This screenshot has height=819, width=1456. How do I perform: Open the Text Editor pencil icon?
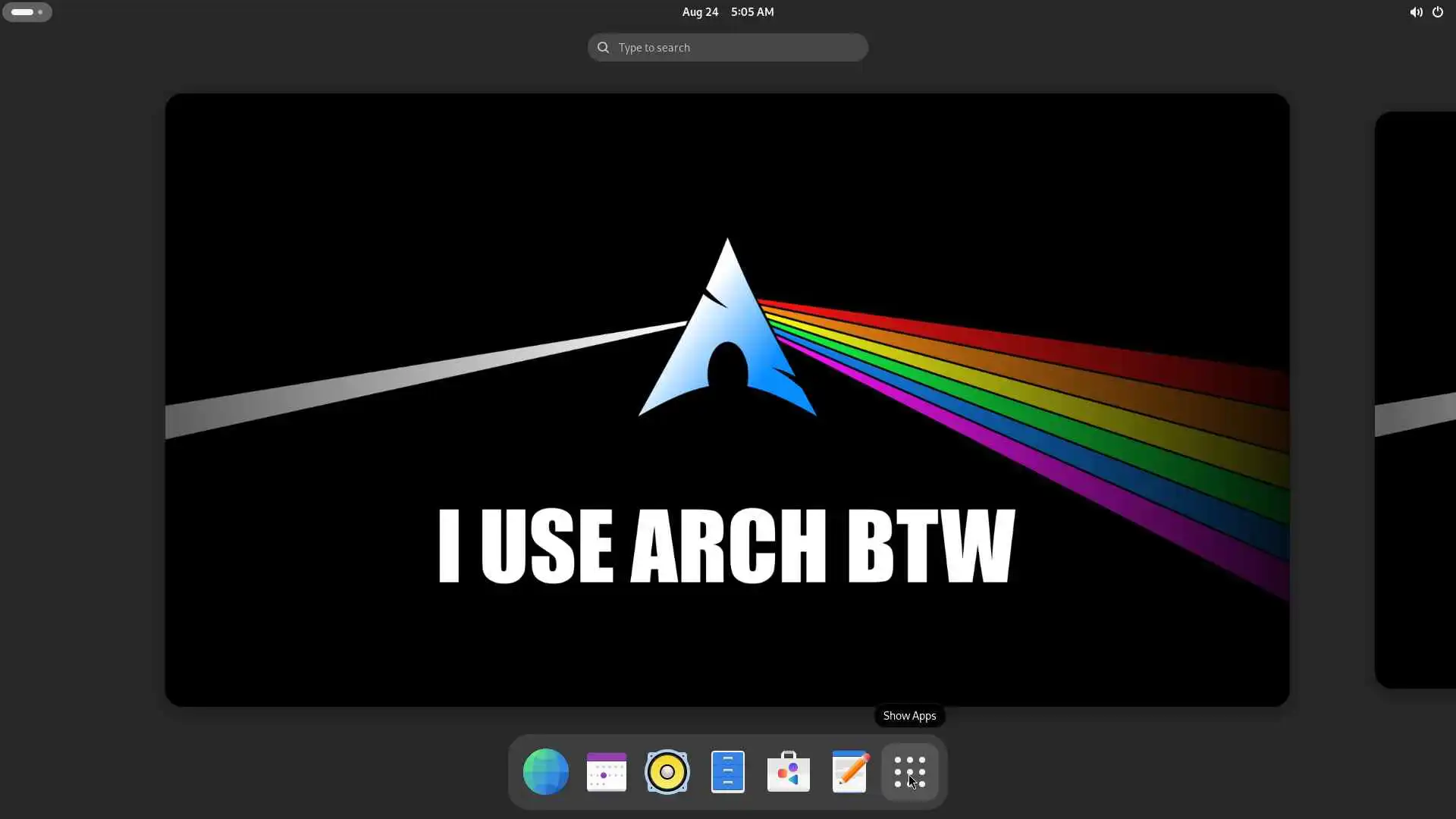[x=849, y=772]
